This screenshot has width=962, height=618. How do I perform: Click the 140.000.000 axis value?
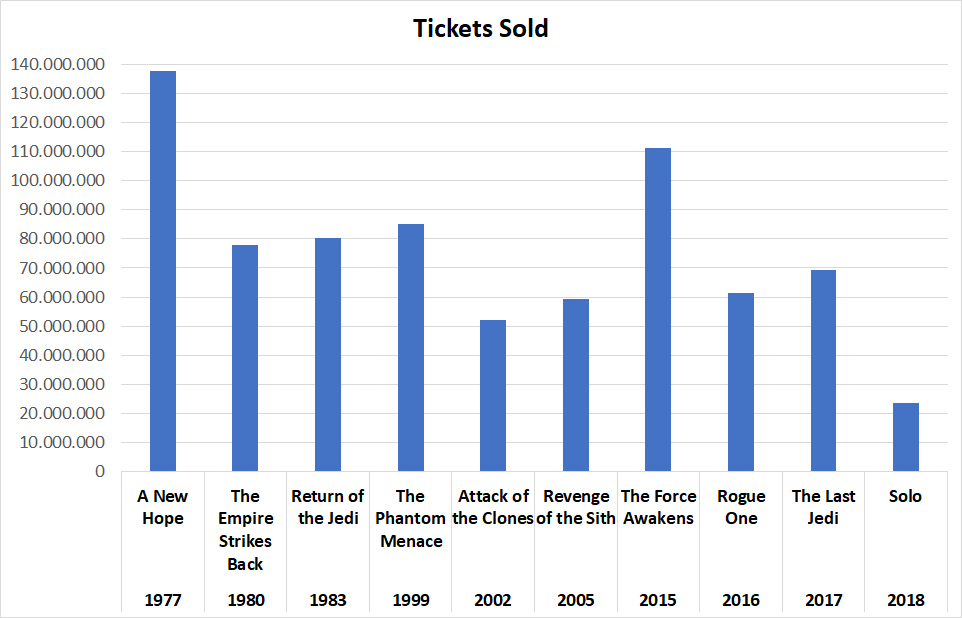[56, 65]
